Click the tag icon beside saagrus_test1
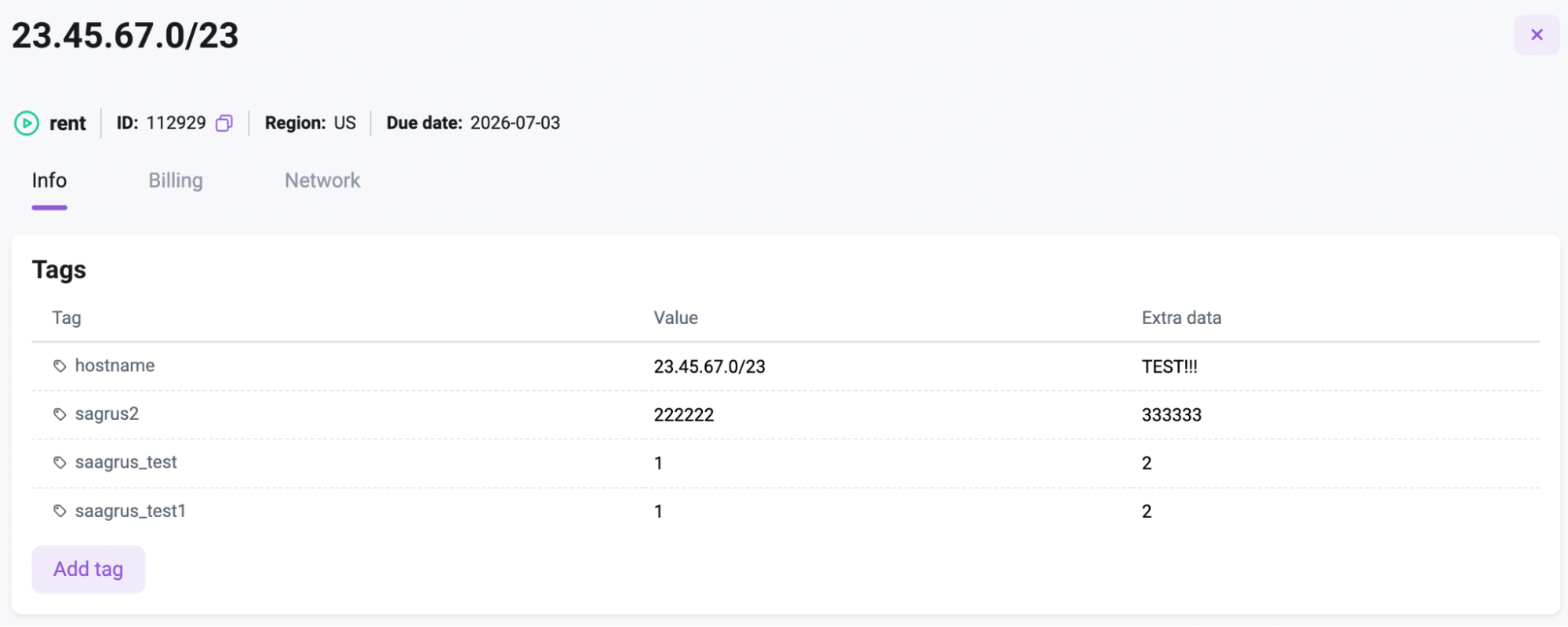Image resolution: width=1568 pixels, height=627 pixels. [60, 512]
